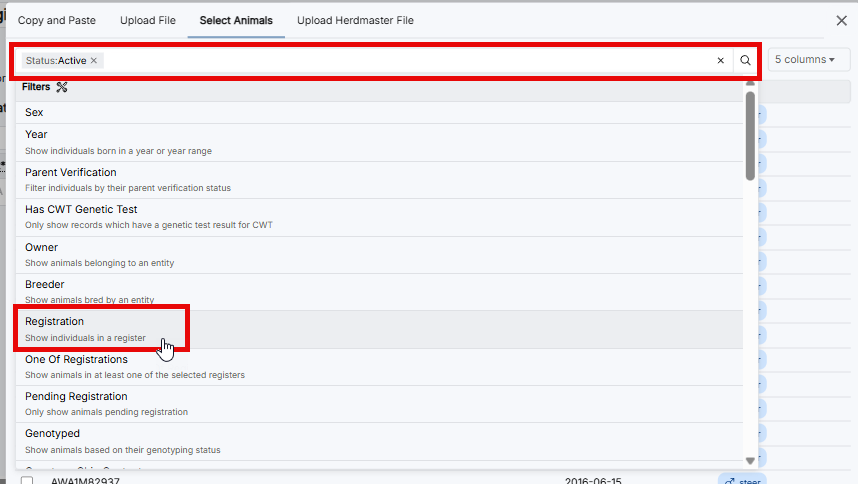Select the Registration filter
The width and height of the screenshot is (858, 484).
click(x=55, y=322)
